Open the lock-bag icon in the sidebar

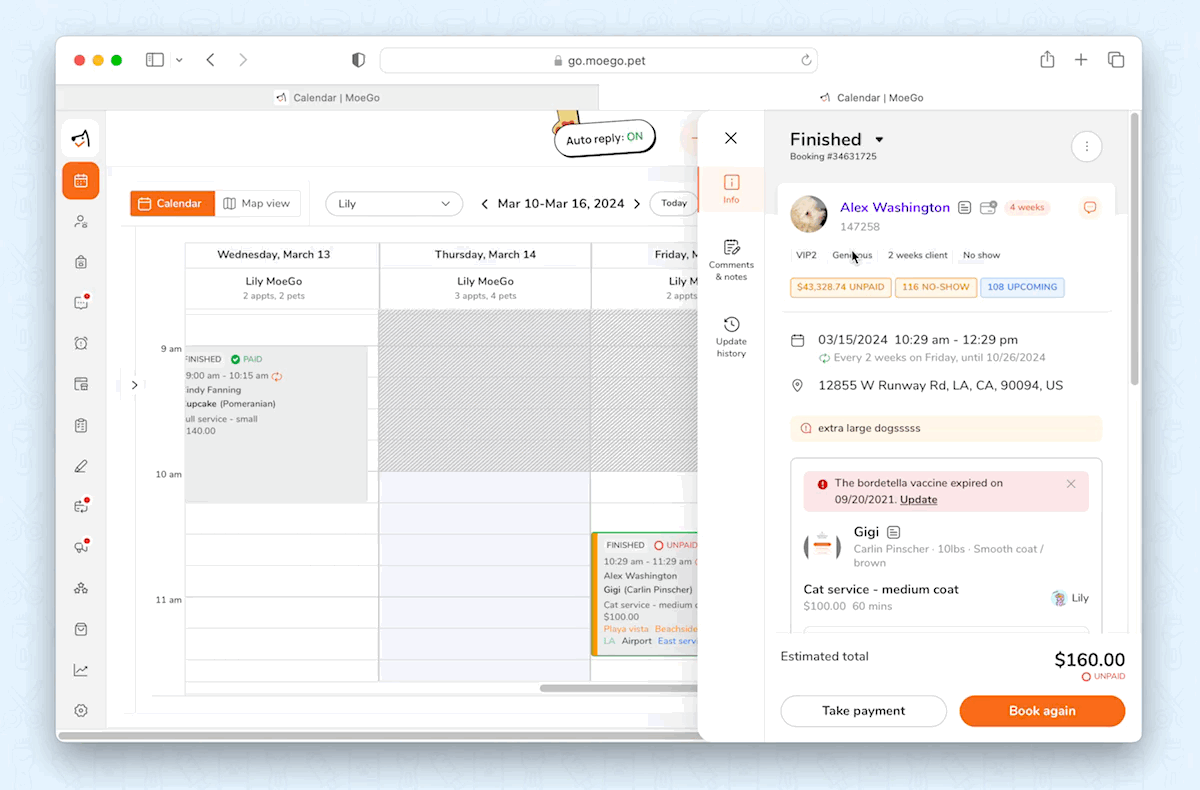click(x=81, y=262)
